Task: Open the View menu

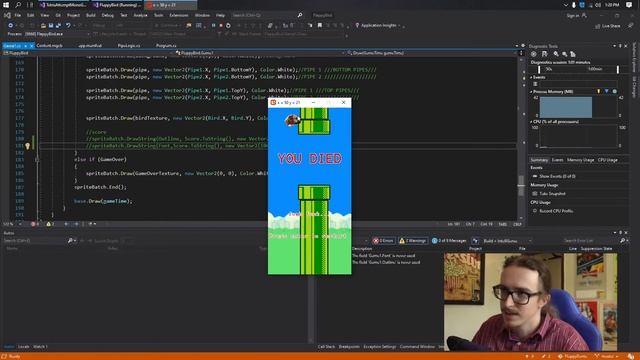Action: click(x=44, y=15)
